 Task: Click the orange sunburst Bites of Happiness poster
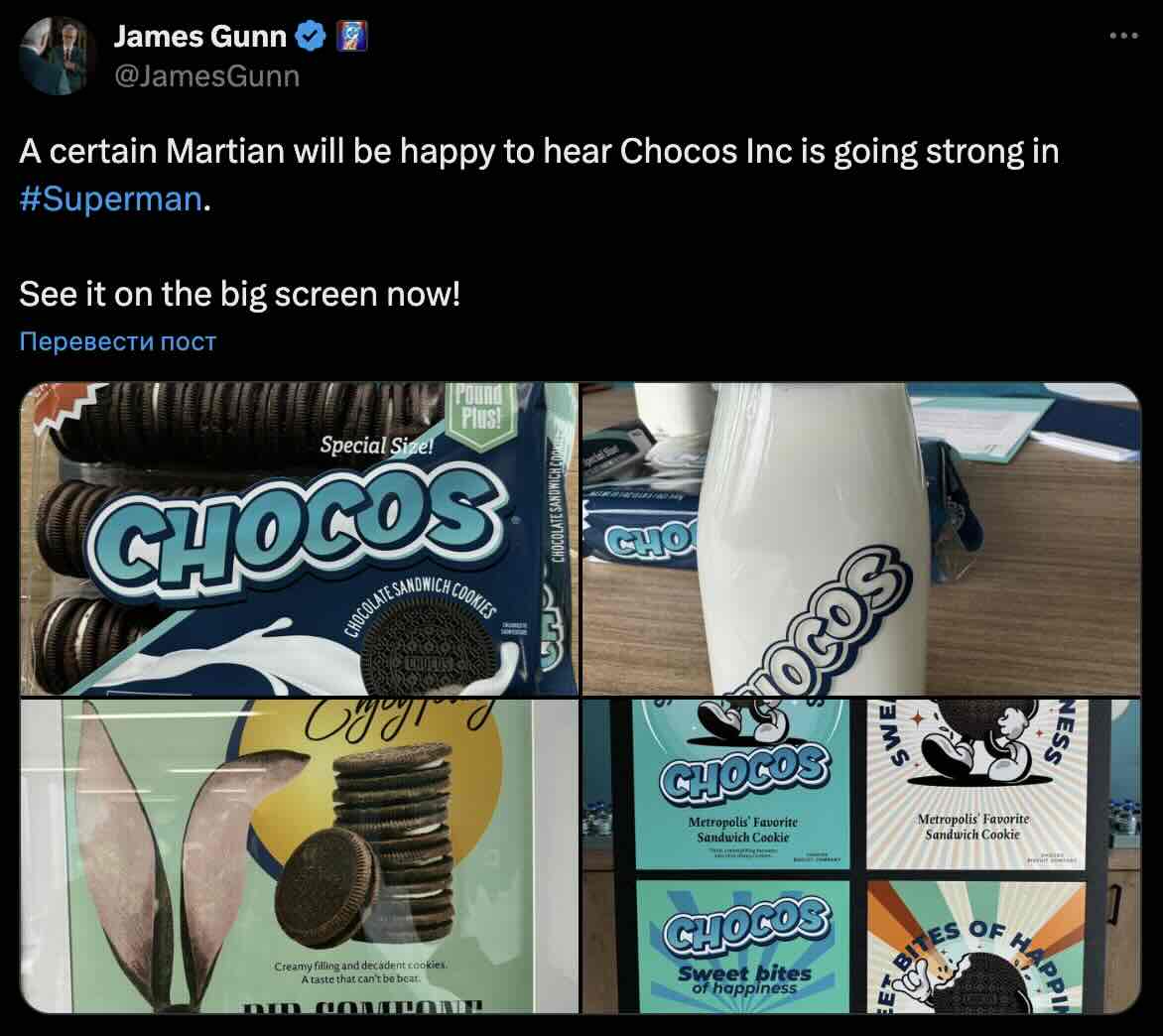pyautogui.click(x=976, y=947)
